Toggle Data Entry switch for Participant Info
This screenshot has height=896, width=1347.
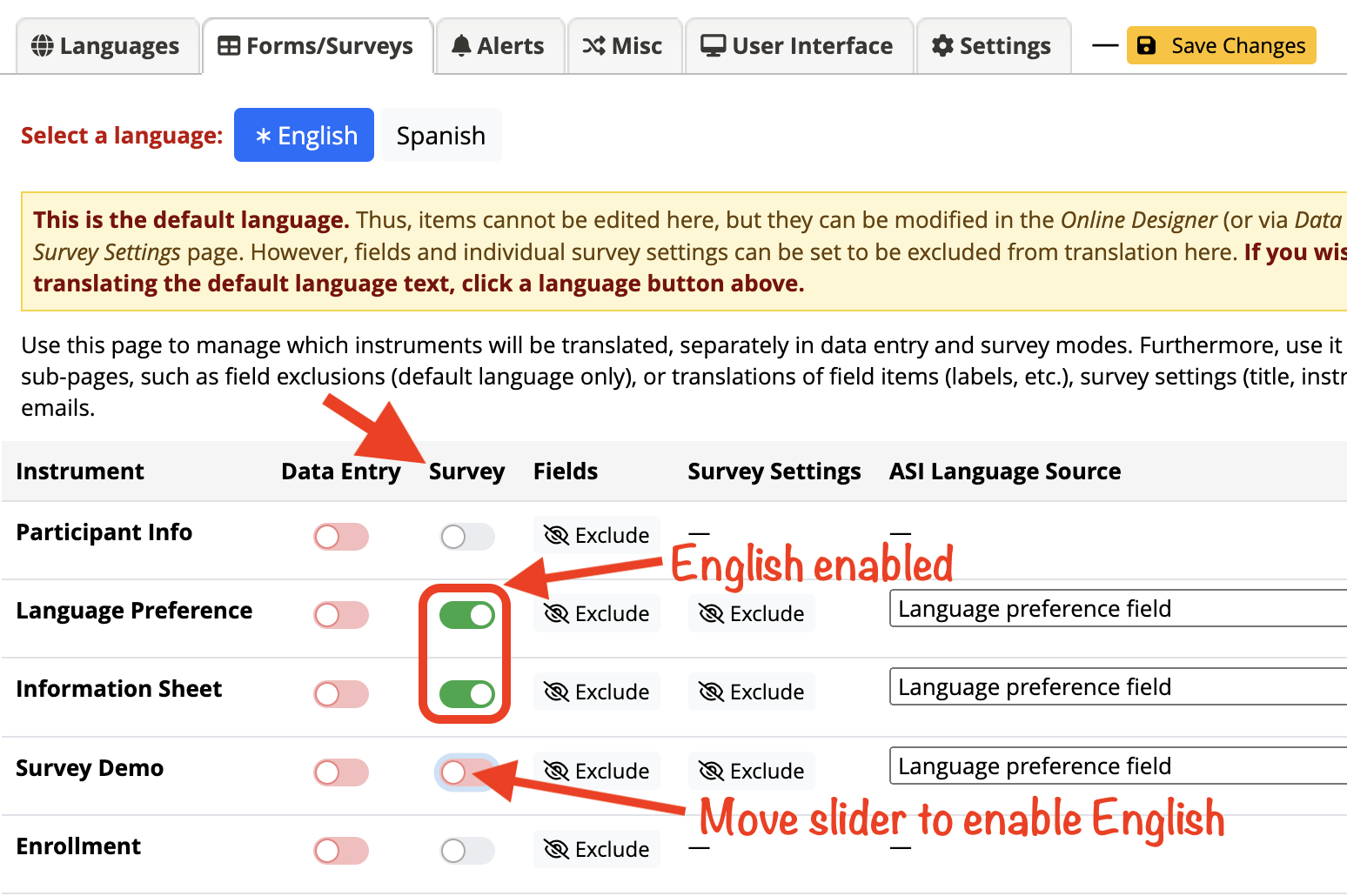click(341, 537)
